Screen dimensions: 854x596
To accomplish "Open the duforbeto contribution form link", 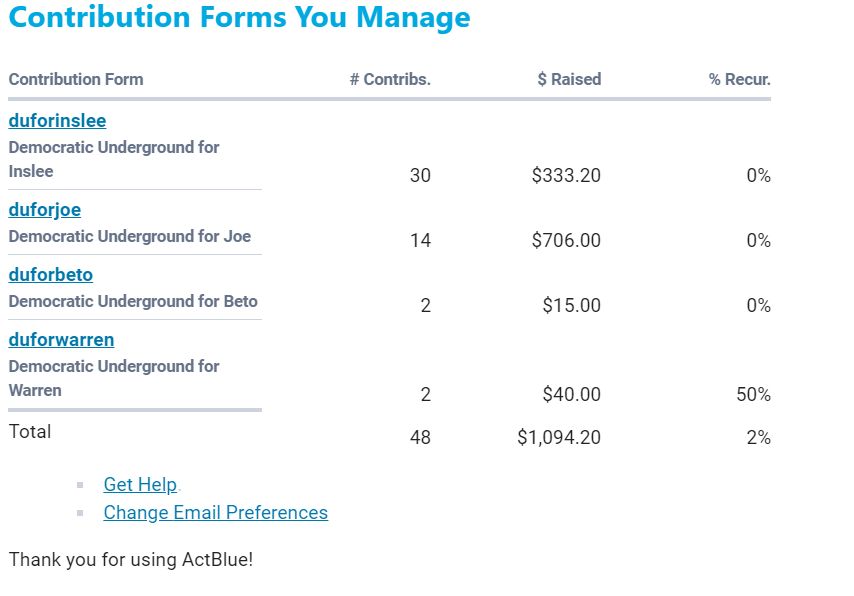I will pyautogui.click(x=51, y=275).
